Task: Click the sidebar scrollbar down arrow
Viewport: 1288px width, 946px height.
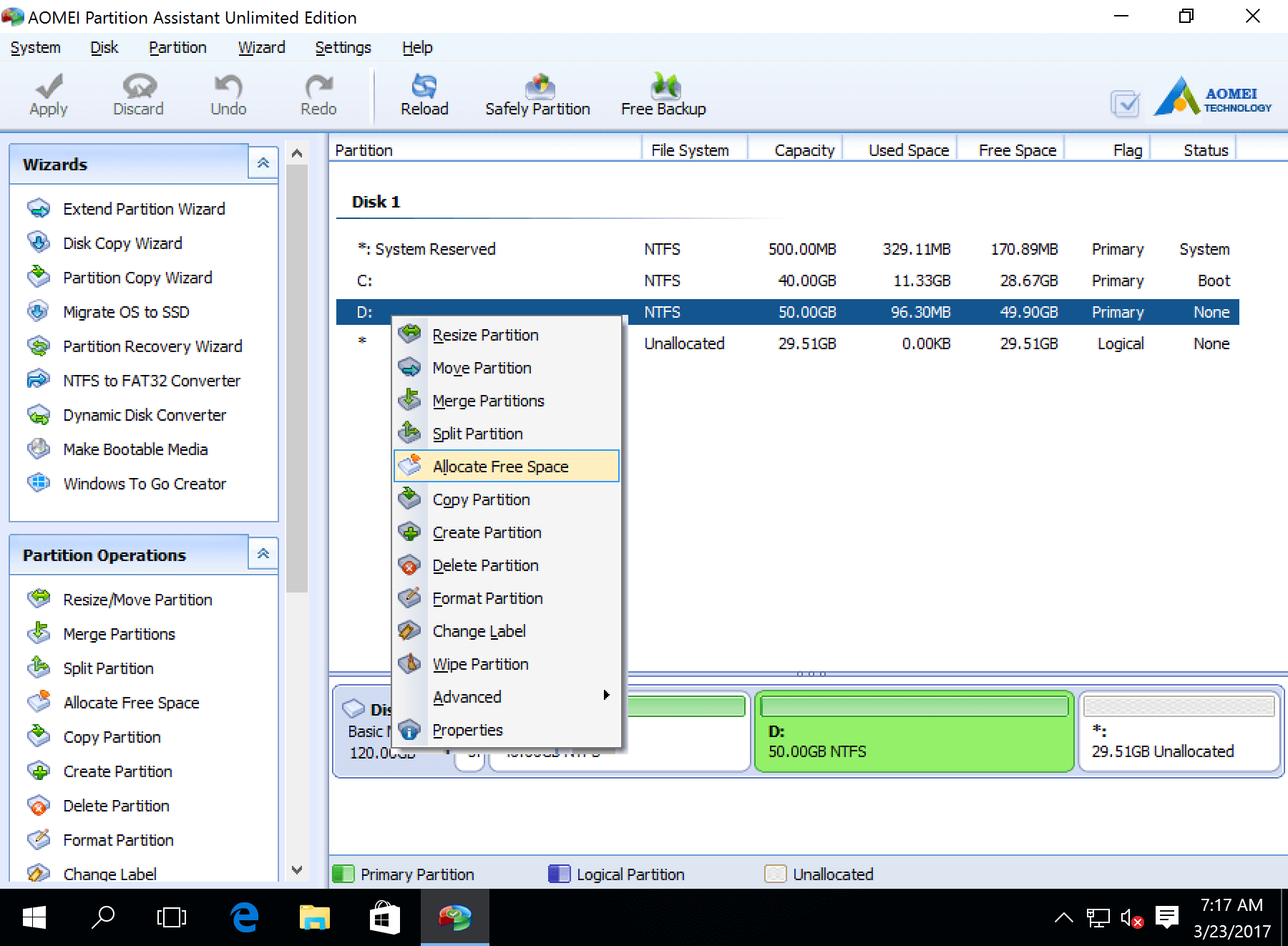Action: (x=297, y=870)
